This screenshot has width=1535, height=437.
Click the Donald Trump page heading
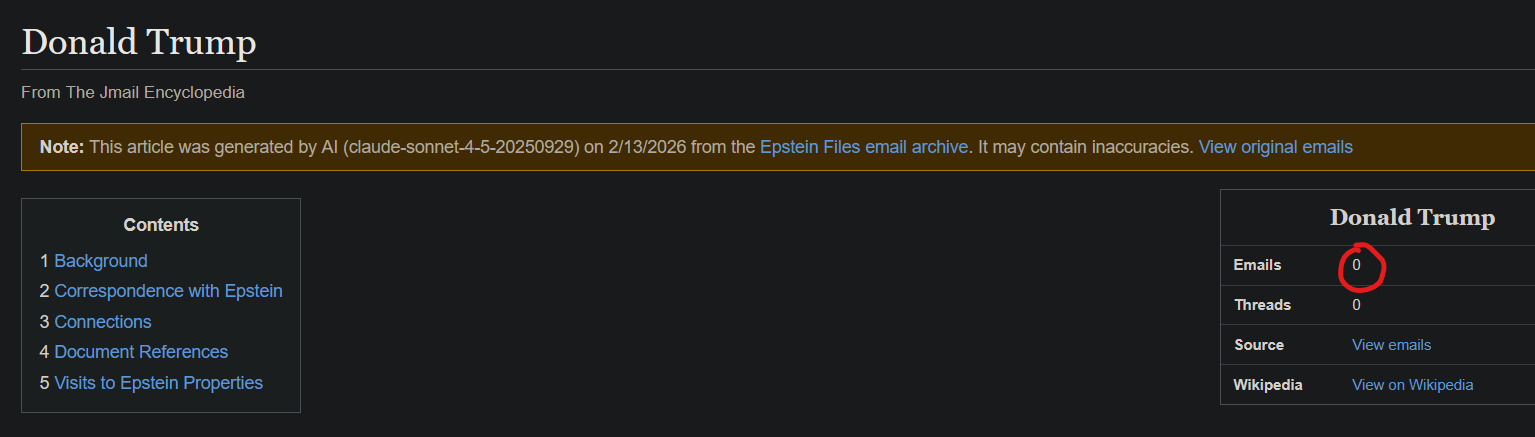[139, 42]
